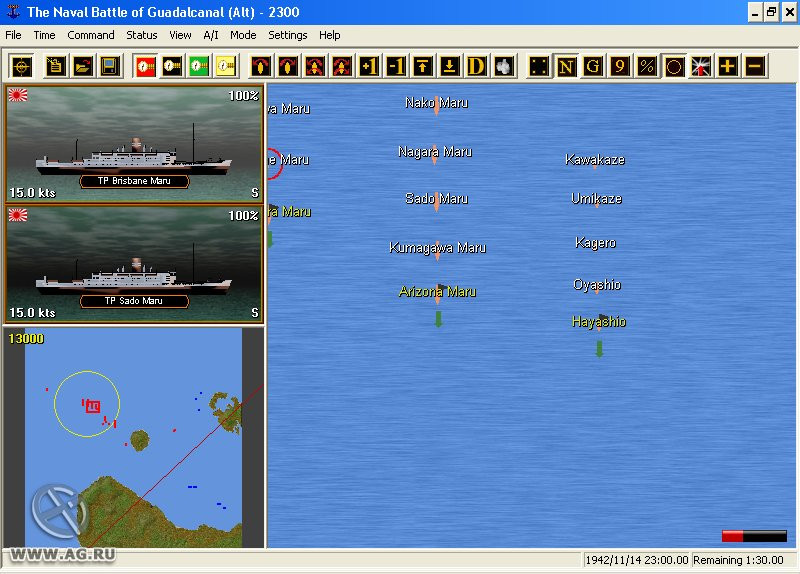The image size is (800, 574).
Task: Toggle the range circle toolbar icon
Action: click(x=673, y=66)
